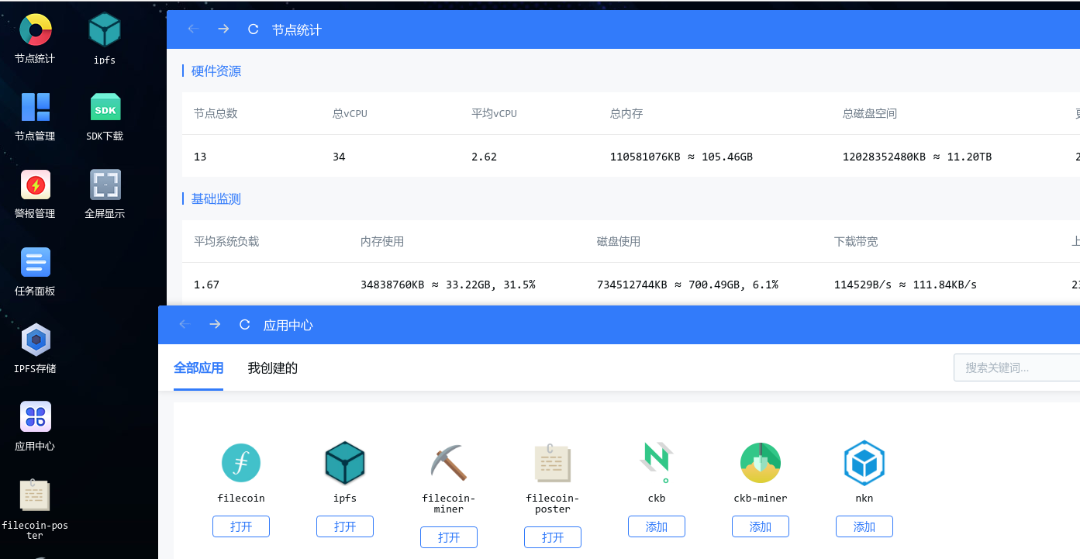Click the 平均系统负载 column header

point(227,242)
